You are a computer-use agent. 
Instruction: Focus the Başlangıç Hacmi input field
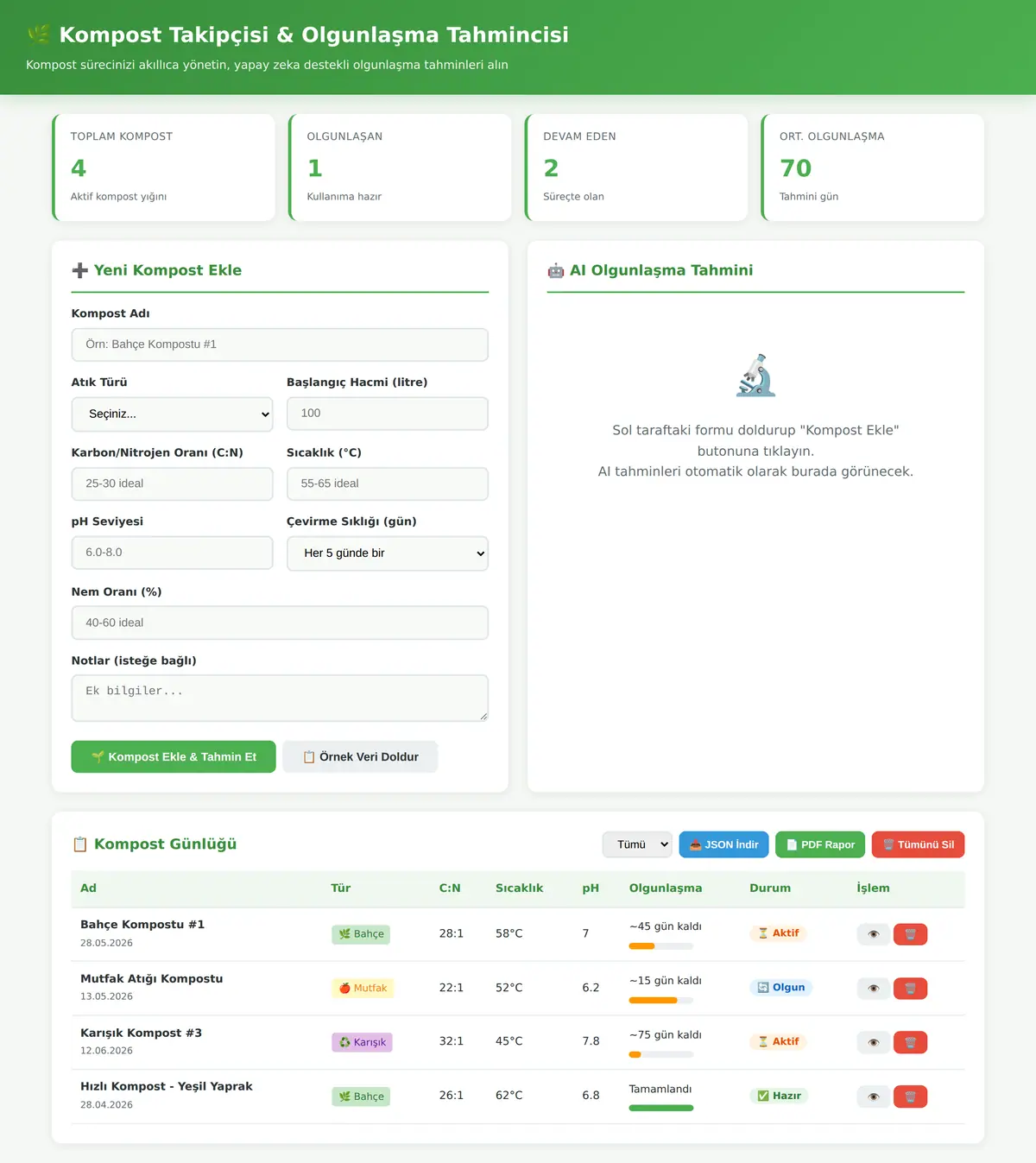(x=388, y=414)
